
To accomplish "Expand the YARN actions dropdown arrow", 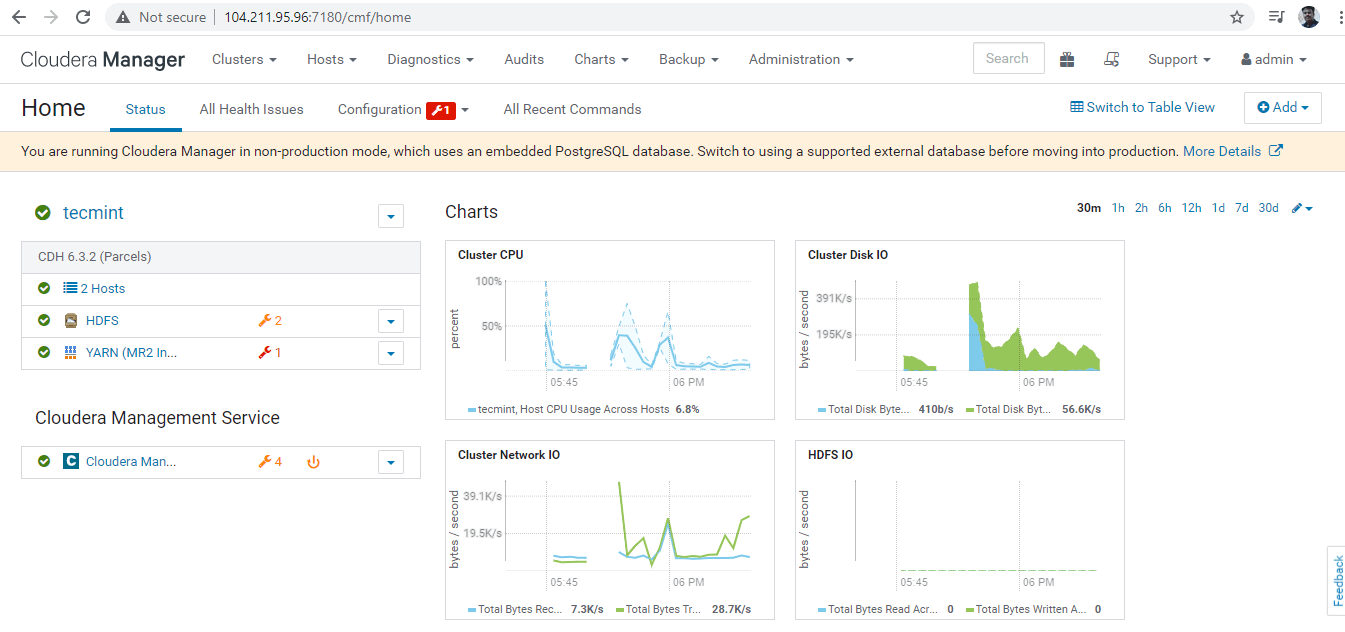I will click(391, 353).
